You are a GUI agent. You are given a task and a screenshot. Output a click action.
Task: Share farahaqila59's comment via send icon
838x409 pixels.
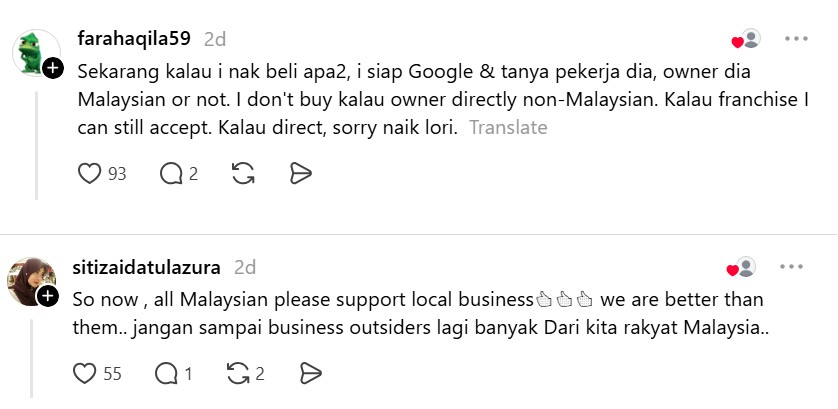(x=300, y=174)
